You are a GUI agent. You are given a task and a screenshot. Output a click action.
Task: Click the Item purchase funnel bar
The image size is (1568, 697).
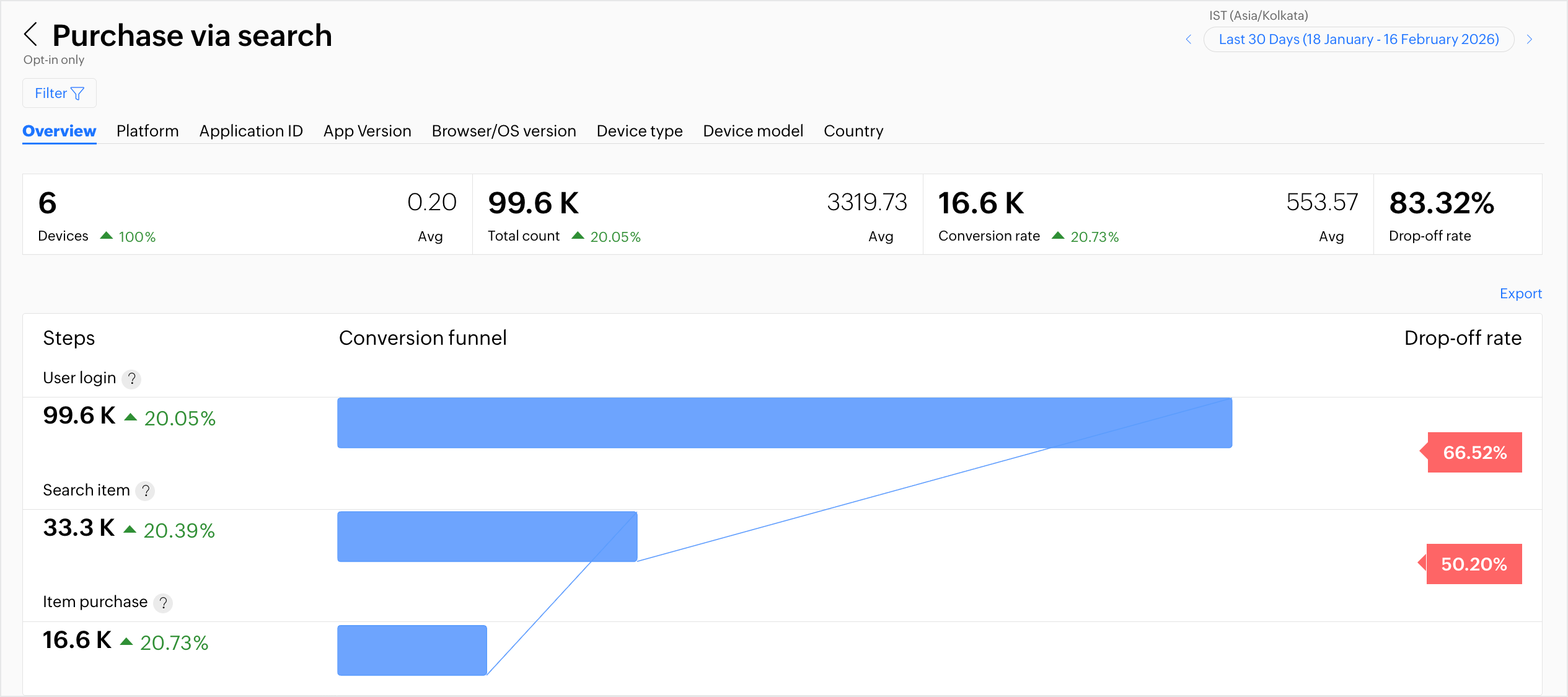(x=412, y=650)
